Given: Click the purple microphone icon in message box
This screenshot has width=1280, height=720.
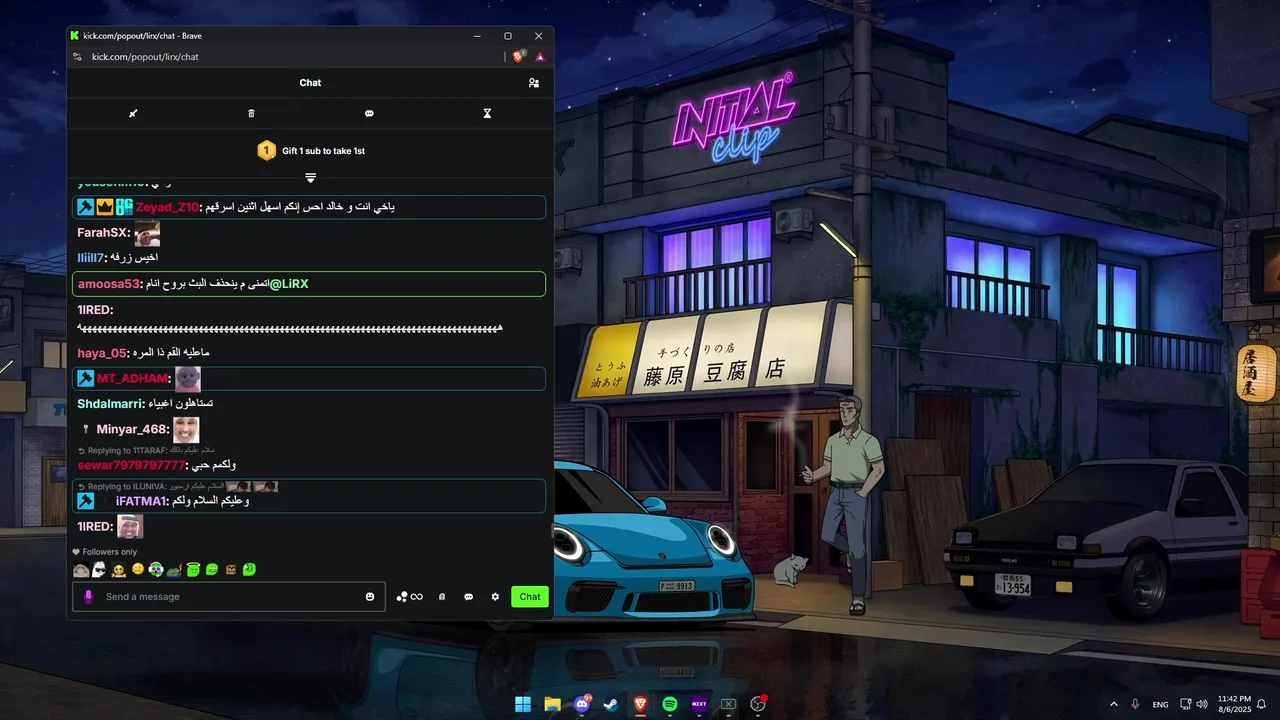Looking at the screenshot, I should pos(88,597).
